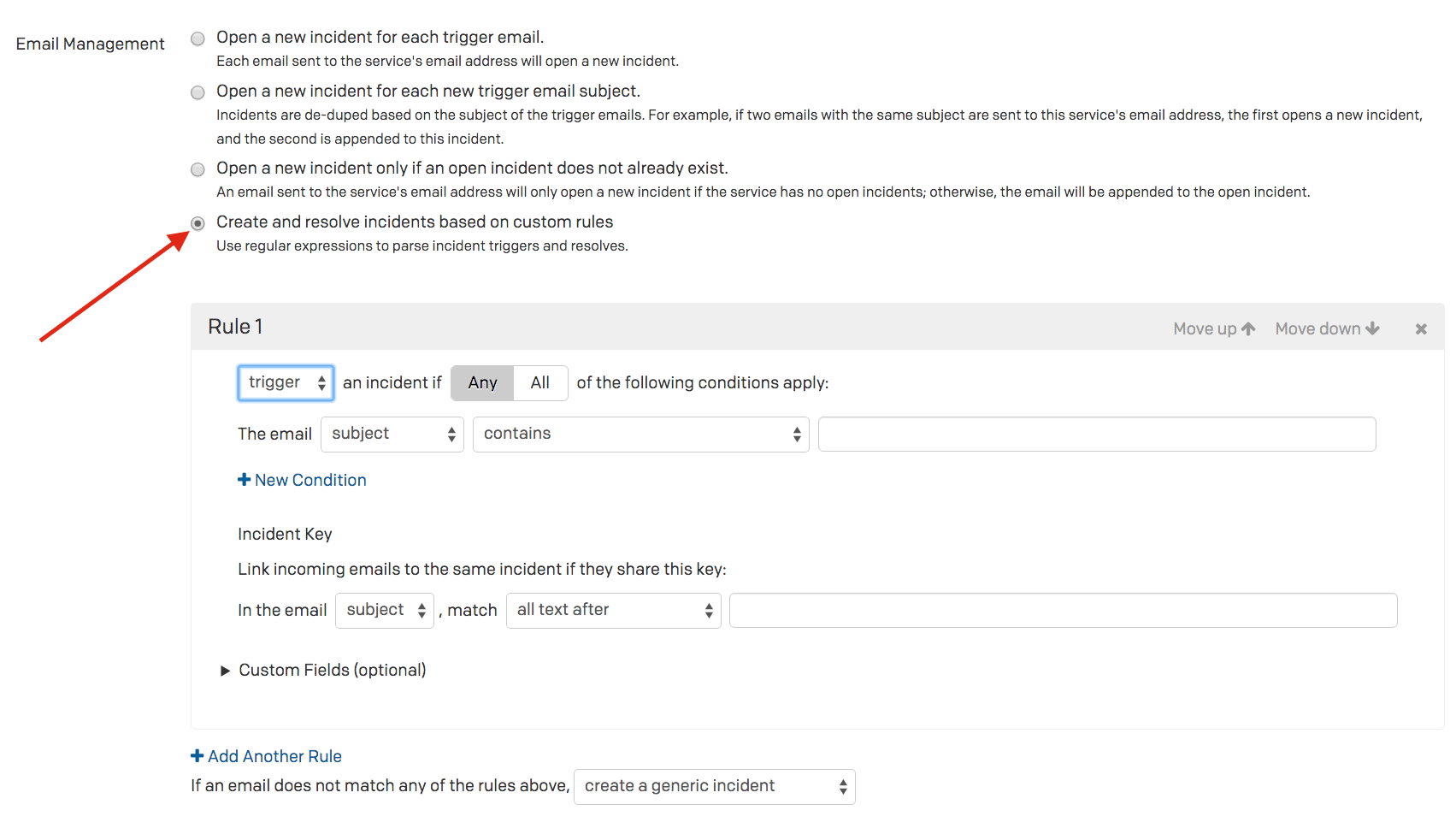Select open a new incident for each trigger email

197,38
